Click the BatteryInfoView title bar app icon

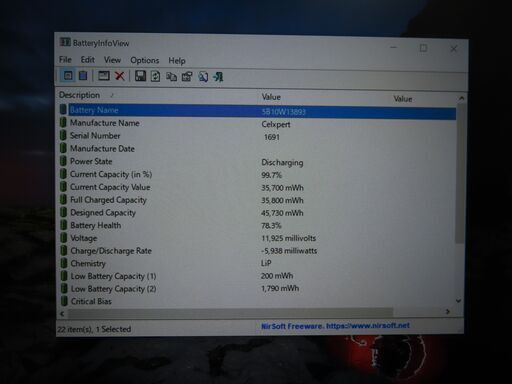click(x=65, y=42)
